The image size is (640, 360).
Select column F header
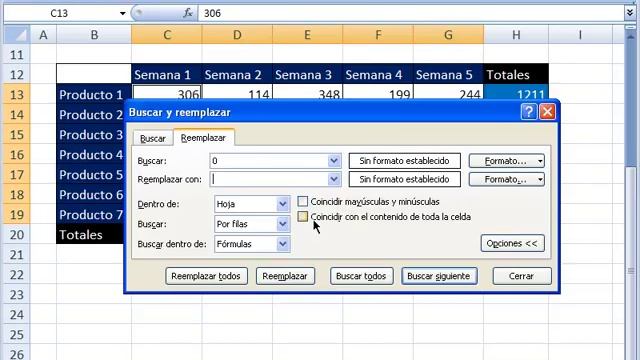point(378,35)
